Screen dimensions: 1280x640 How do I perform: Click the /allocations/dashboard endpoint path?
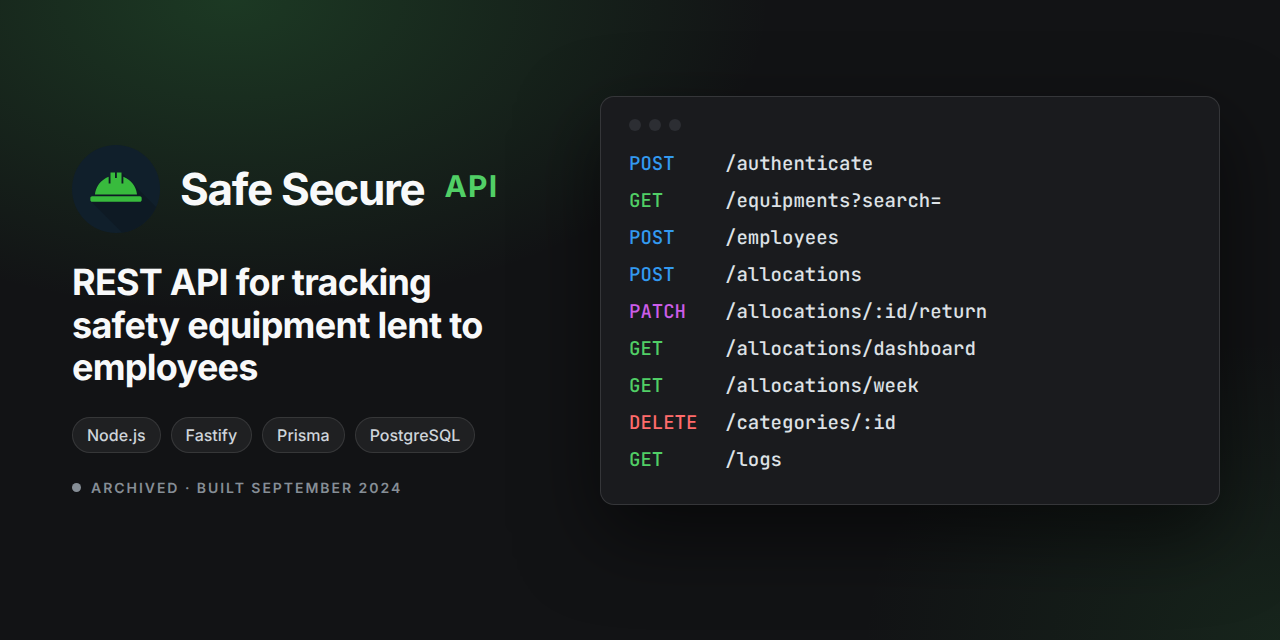(x=850, y=348)
